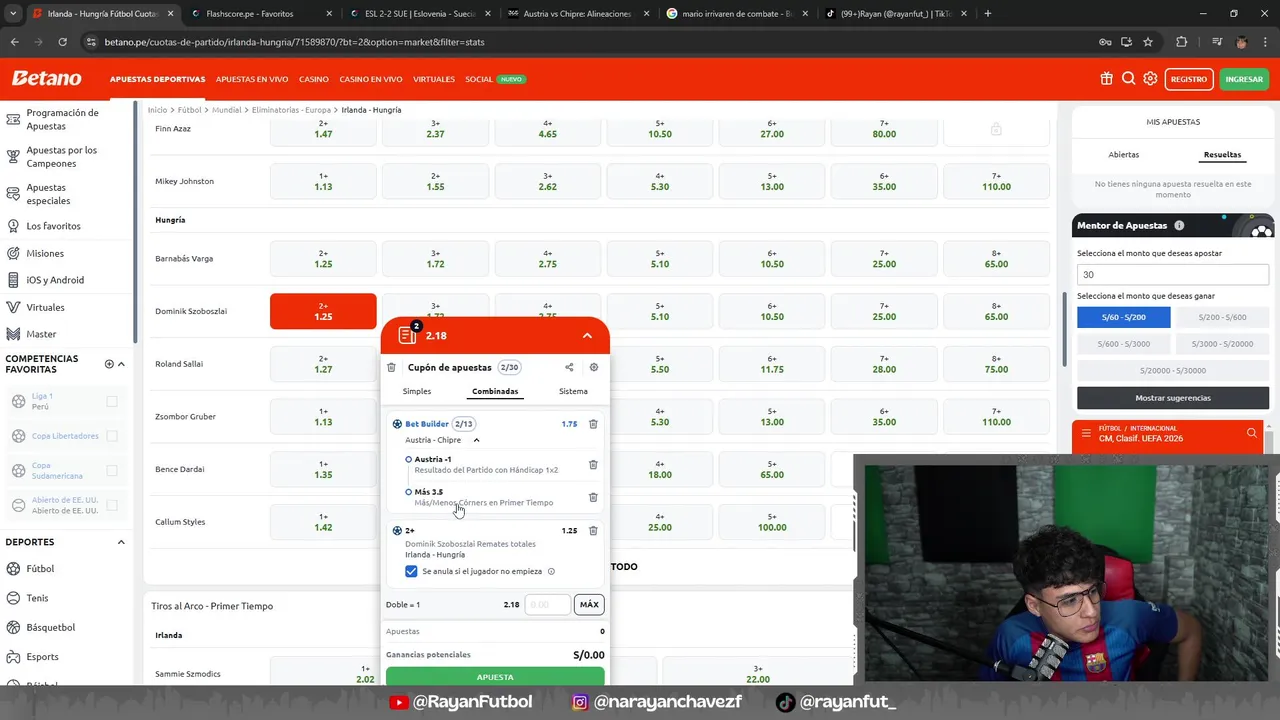Tick the Abierto de EE. UU. checkbox
This screenshot has height=720, width=1280.
[112, 505]
